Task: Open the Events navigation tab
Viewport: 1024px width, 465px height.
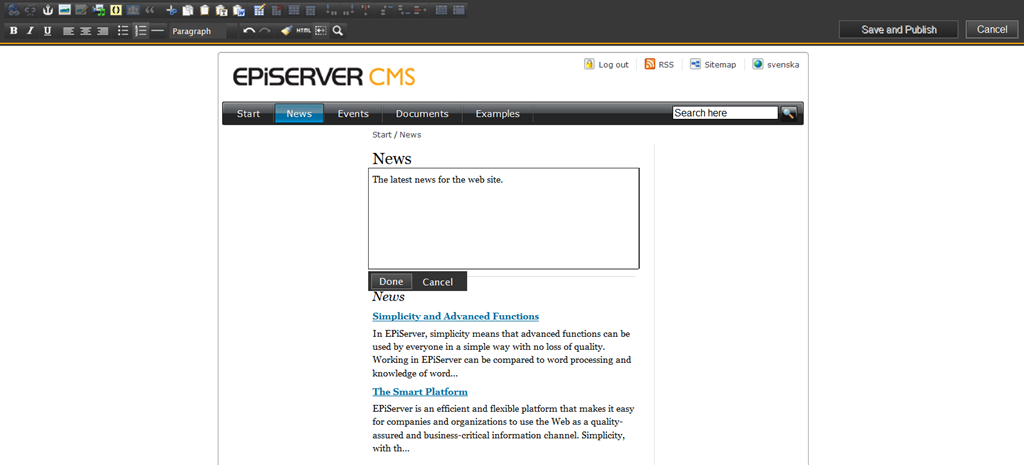Action: click(x=353, y=114)
